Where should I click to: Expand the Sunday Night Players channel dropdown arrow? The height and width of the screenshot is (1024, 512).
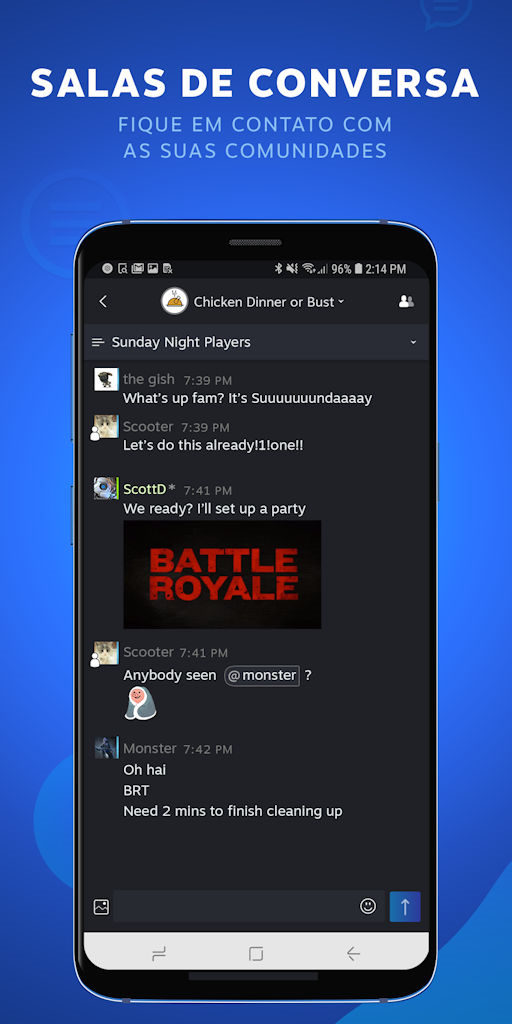(x=413, y=342)
